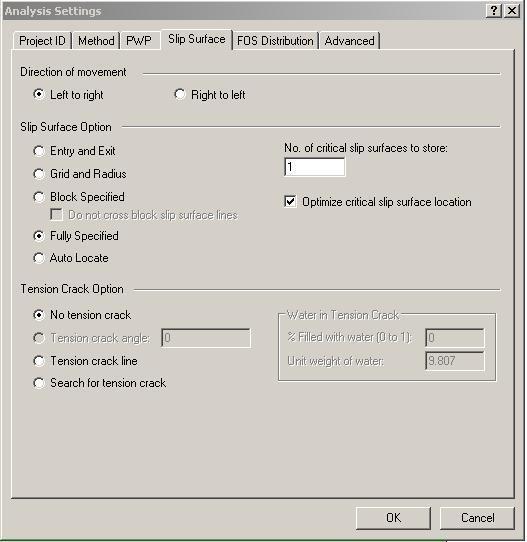Select the No tension crack option
The width and height of the screenshot is (527, 542).
82,315
